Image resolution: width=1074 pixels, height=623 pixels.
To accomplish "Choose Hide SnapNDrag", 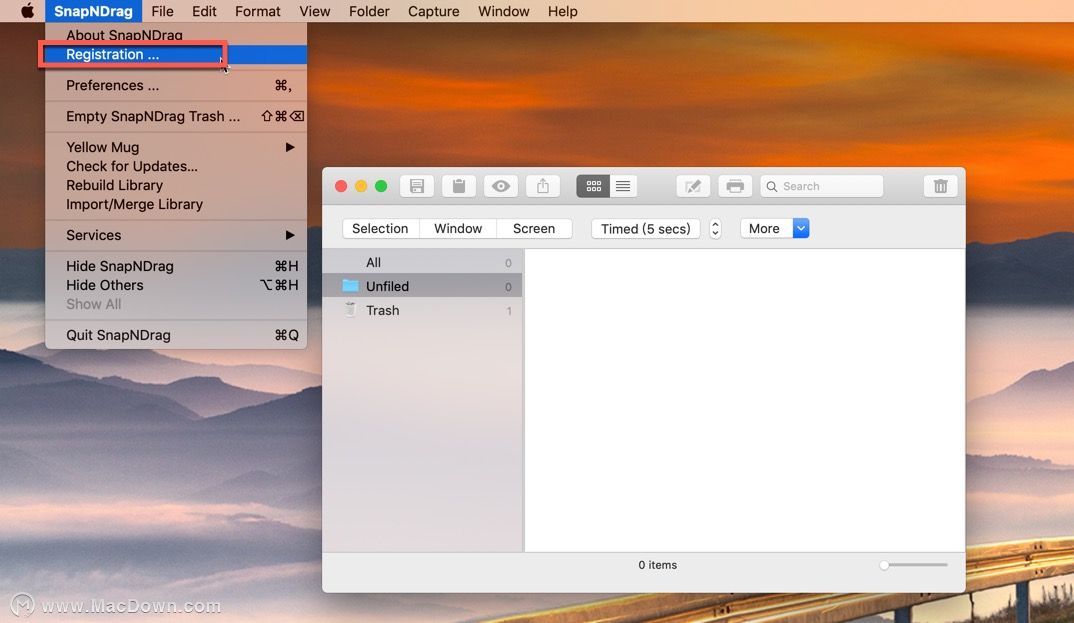I will 176,266.
